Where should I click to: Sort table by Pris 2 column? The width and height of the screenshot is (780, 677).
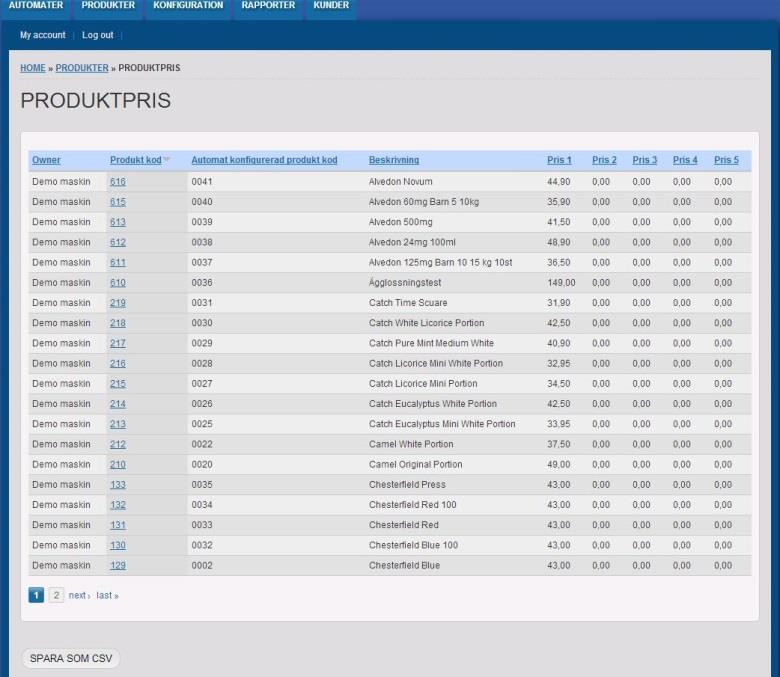(x=604, y=160)
